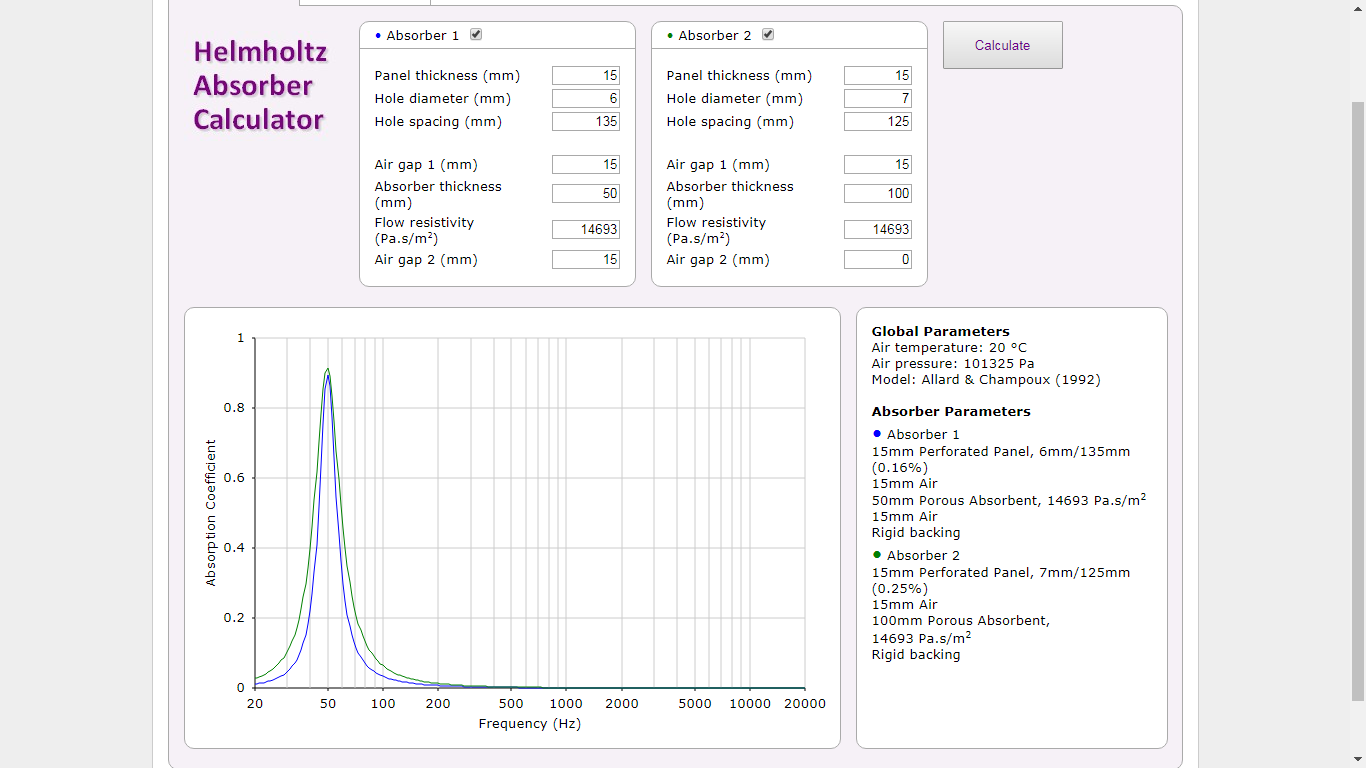Edit Absorber 2 hole spacing value
Image resolution: width=1366 pixels, height=768 pixels.
click(x=878, y=122)
